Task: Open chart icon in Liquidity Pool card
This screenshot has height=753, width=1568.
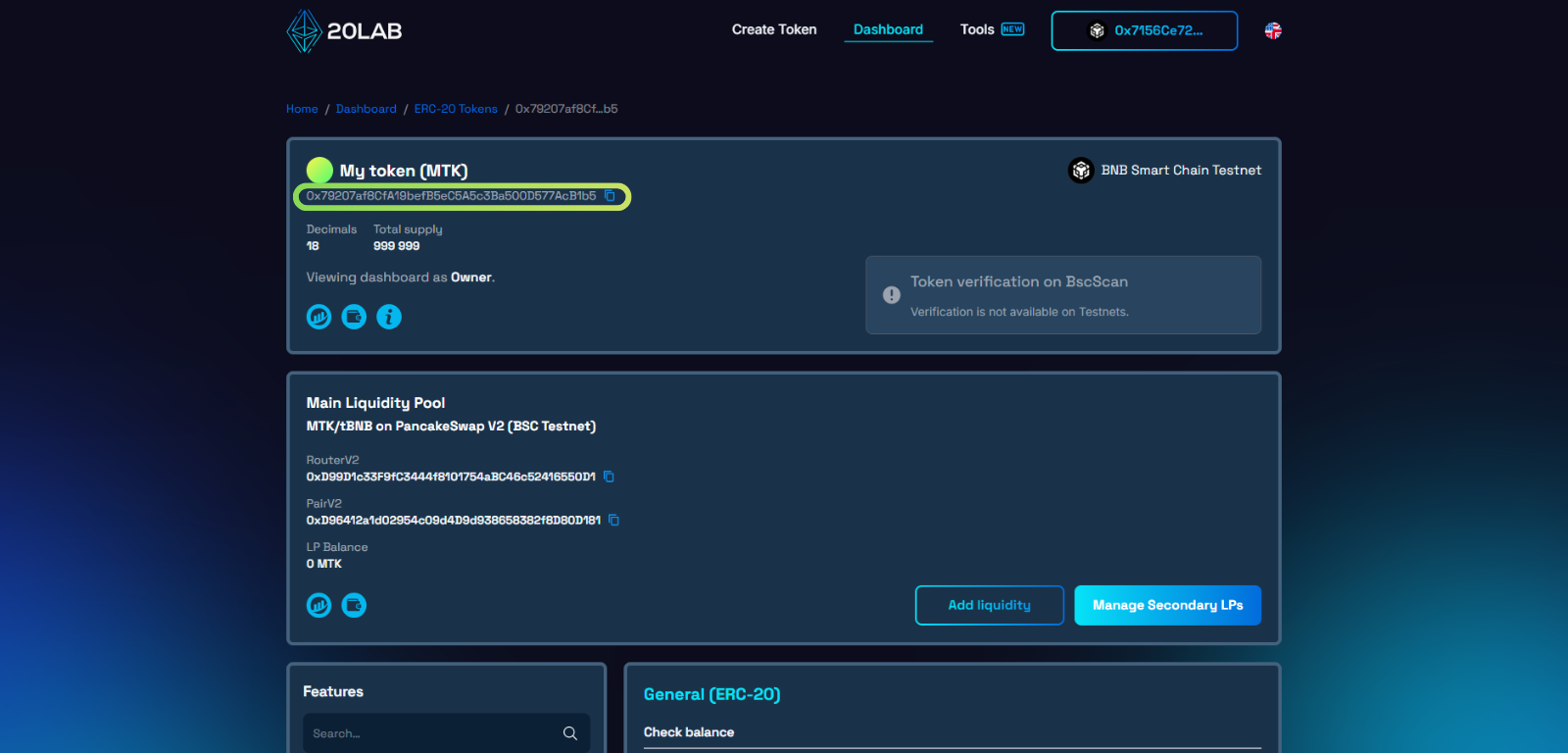Action: [318, 605]
